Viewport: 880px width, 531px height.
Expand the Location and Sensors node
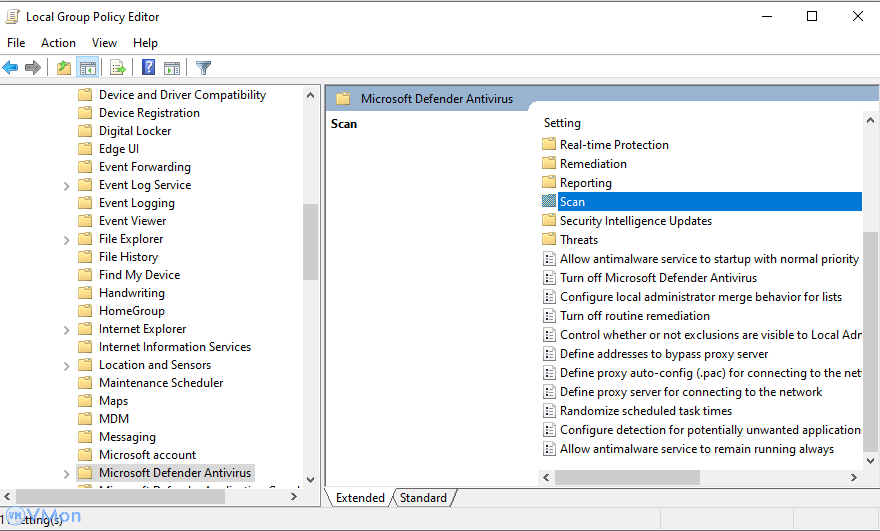coord(66,365)
